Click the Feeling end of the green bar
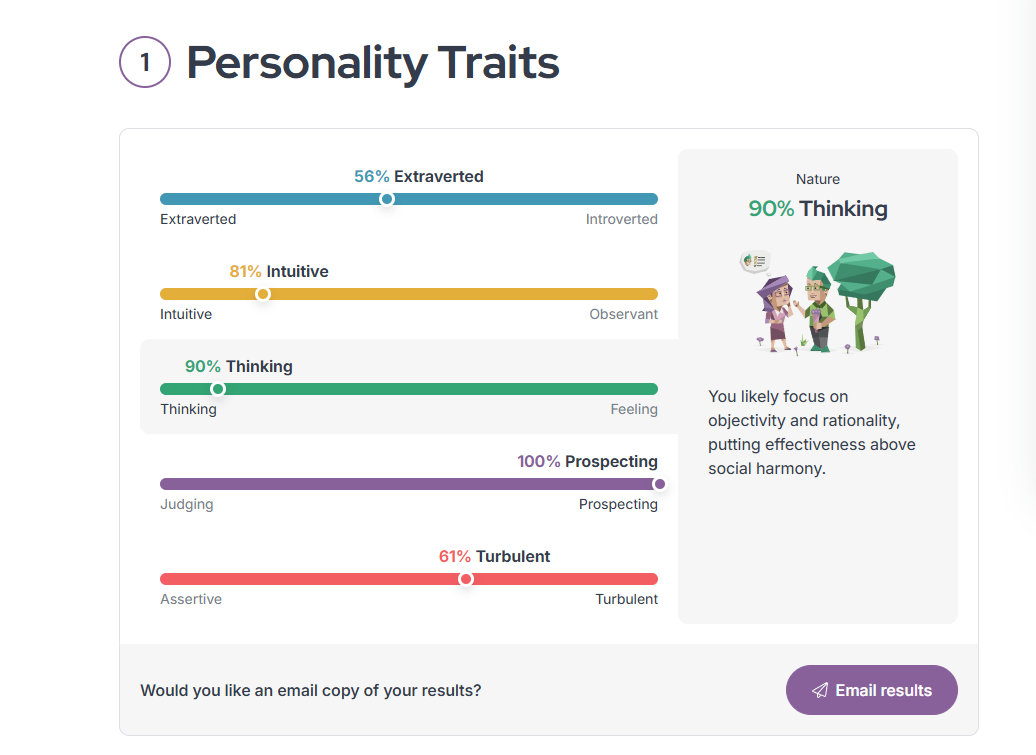This screenshot has height=755, width=1036. [x=634, y=409]
